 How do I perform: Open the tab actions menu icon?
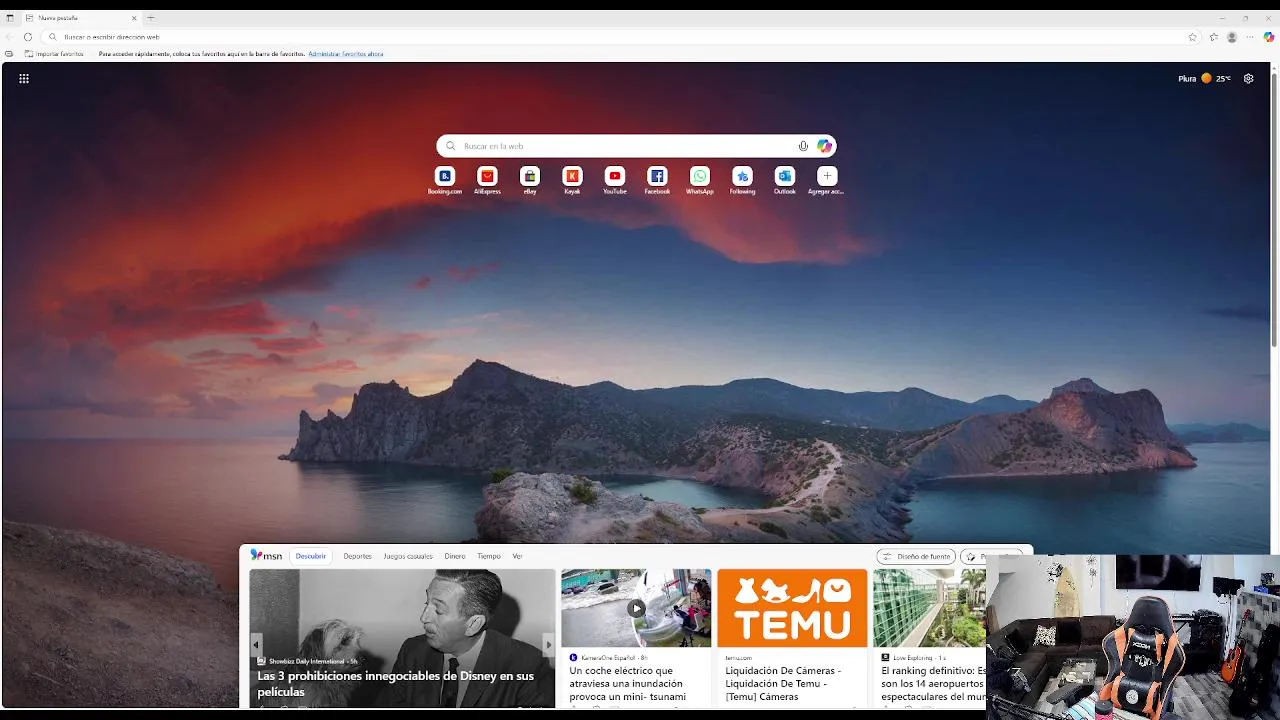(10, 18)
